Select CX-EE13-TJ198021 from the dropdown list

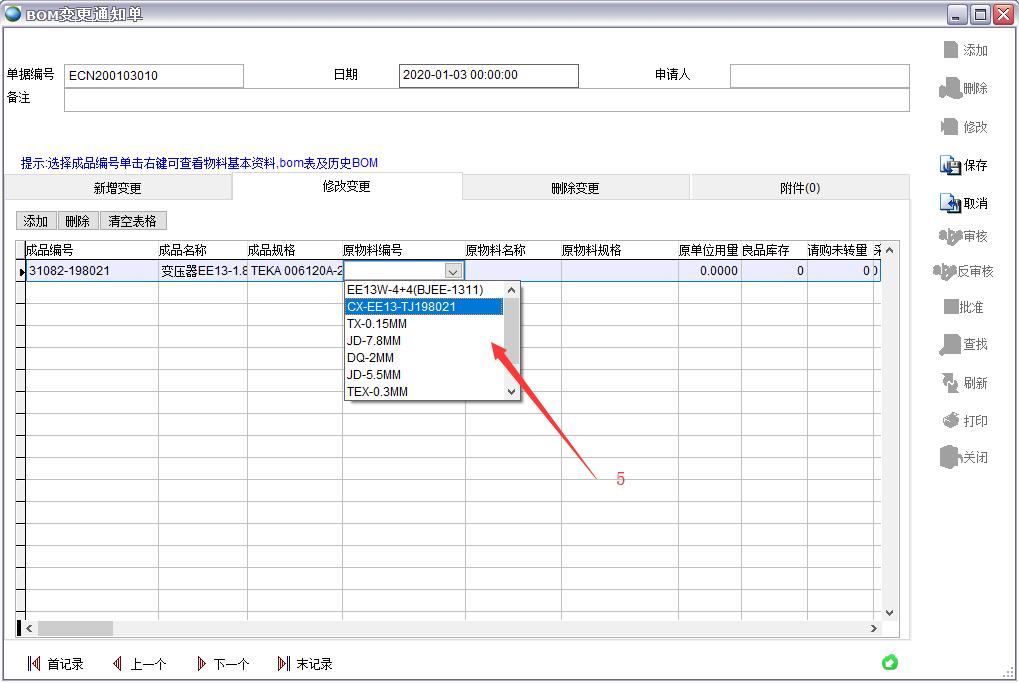423,307
